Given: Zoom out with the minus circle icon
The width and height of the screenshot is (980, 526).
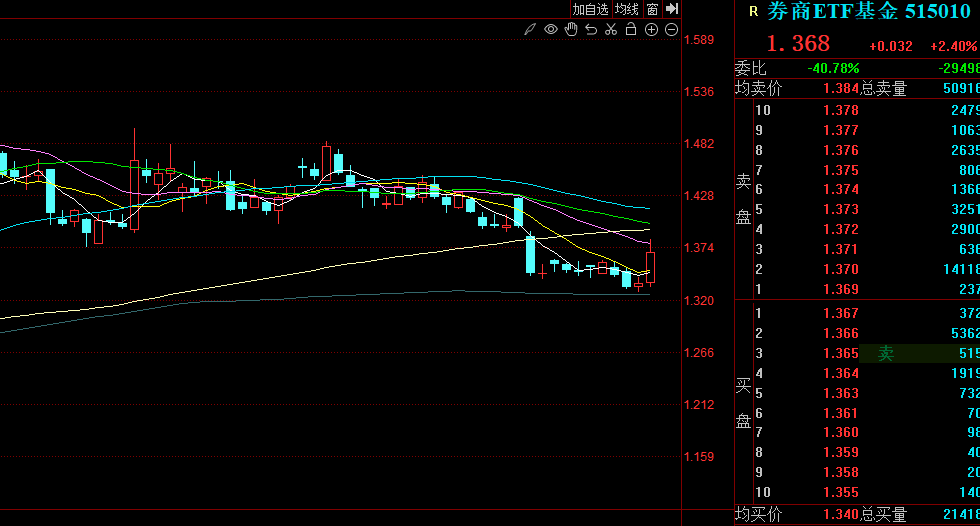Looking at the screenshot, I should pyautogui.click(x=670, y=30).
